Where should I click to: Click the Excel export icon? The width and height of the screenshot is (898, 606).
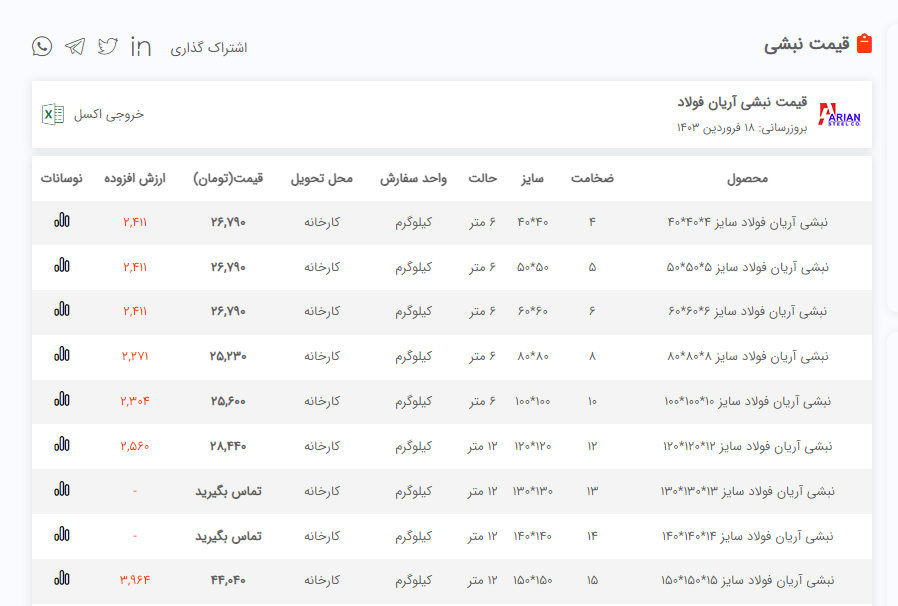[x=52, y=114]
